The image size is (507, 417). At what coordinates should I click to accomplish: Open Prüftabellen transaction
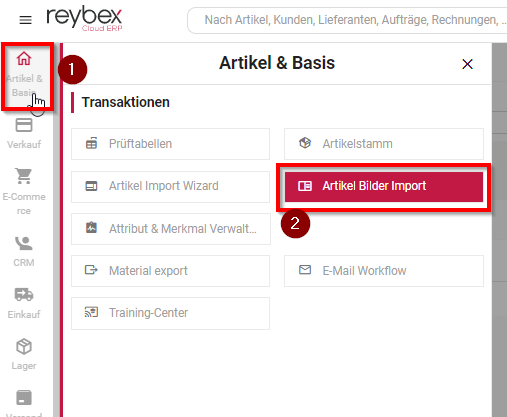click(x=170, y=144)
